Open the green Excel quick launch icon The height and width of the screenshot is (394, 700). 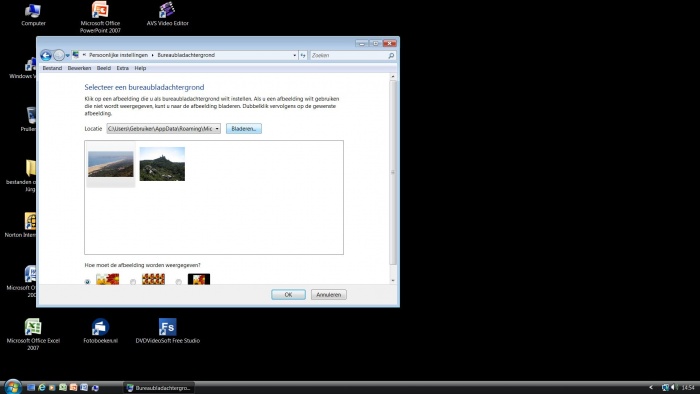[x=63, y=388]
